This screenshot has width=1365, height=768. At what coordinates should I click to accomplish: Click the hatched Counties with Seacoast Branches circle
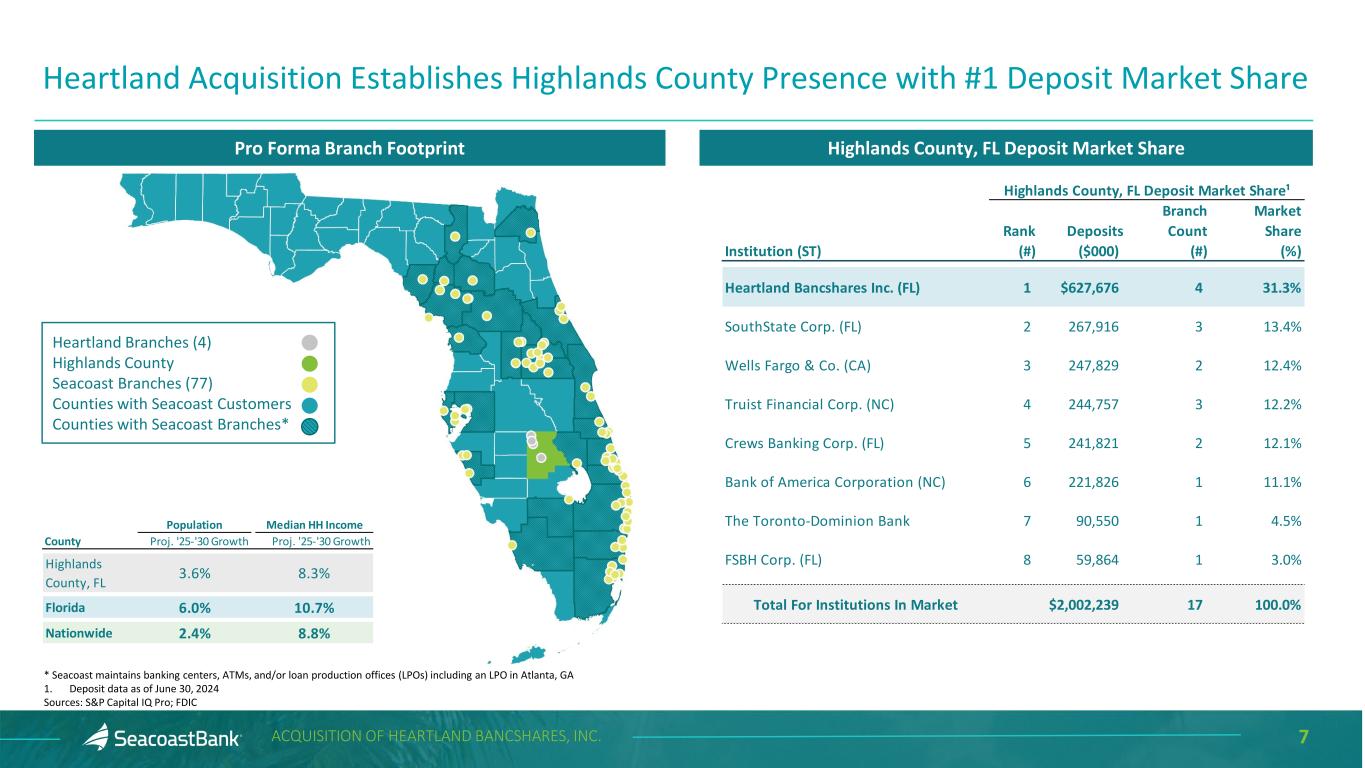(x=310, y=426)
